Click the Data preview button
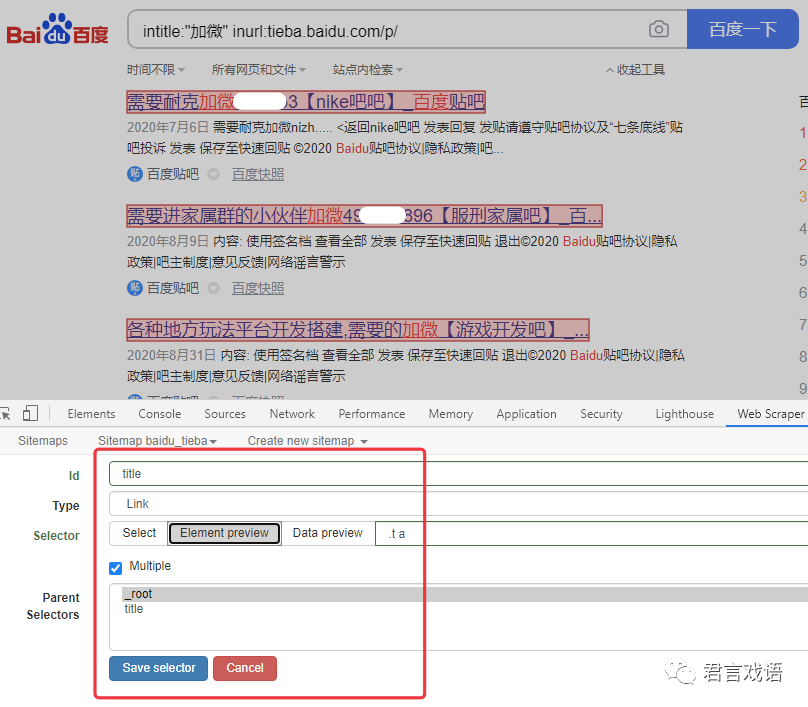 pyautogui.click(x=328, y=533)
